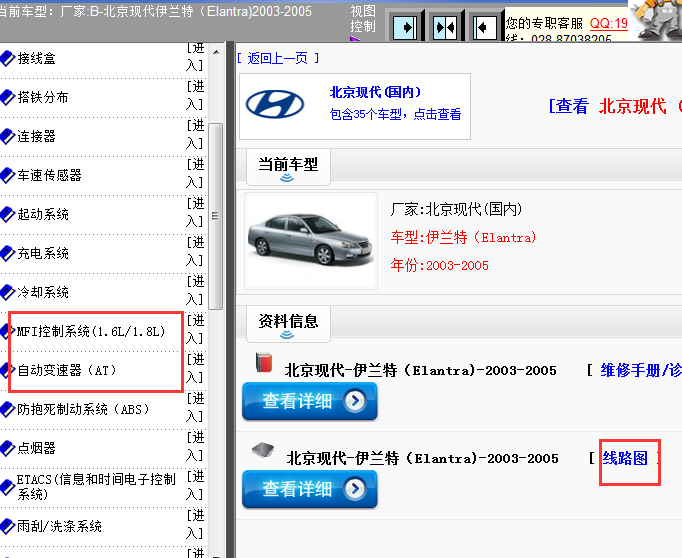Viewport: 682px width, 558px height.
Task: Open ETACS(信息和时间电子控制系统) entry
Action: click(x=96, y=487)
